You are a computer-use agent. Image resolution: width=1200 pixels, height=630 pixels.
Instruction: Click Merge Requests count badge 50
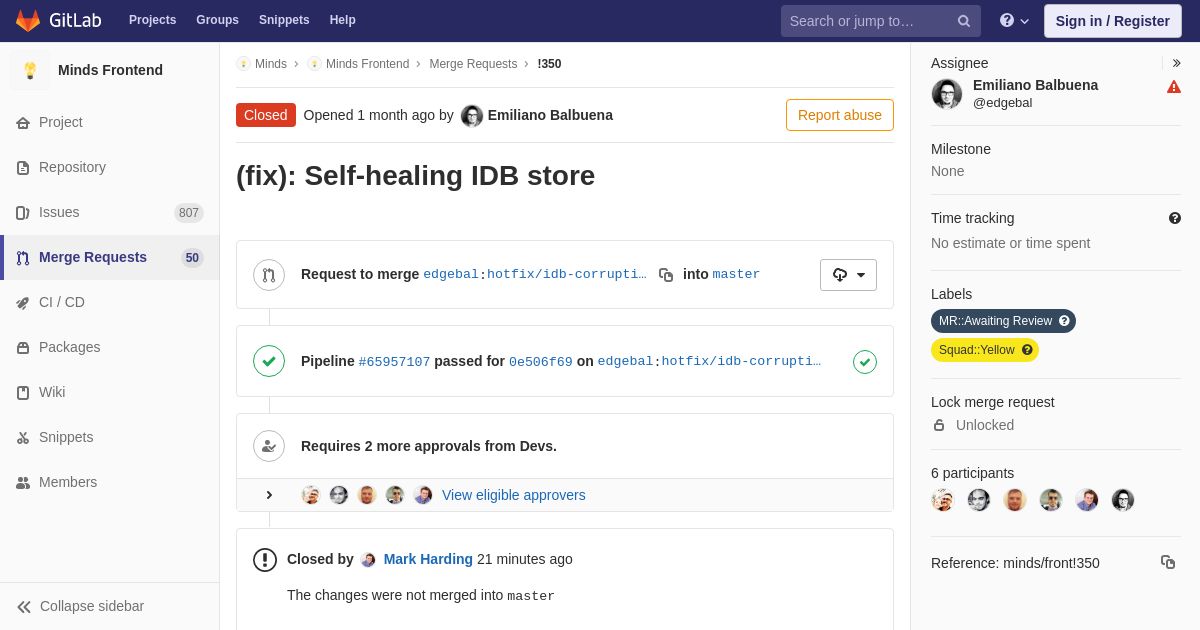pyautogui.click(x=192, y=258)
